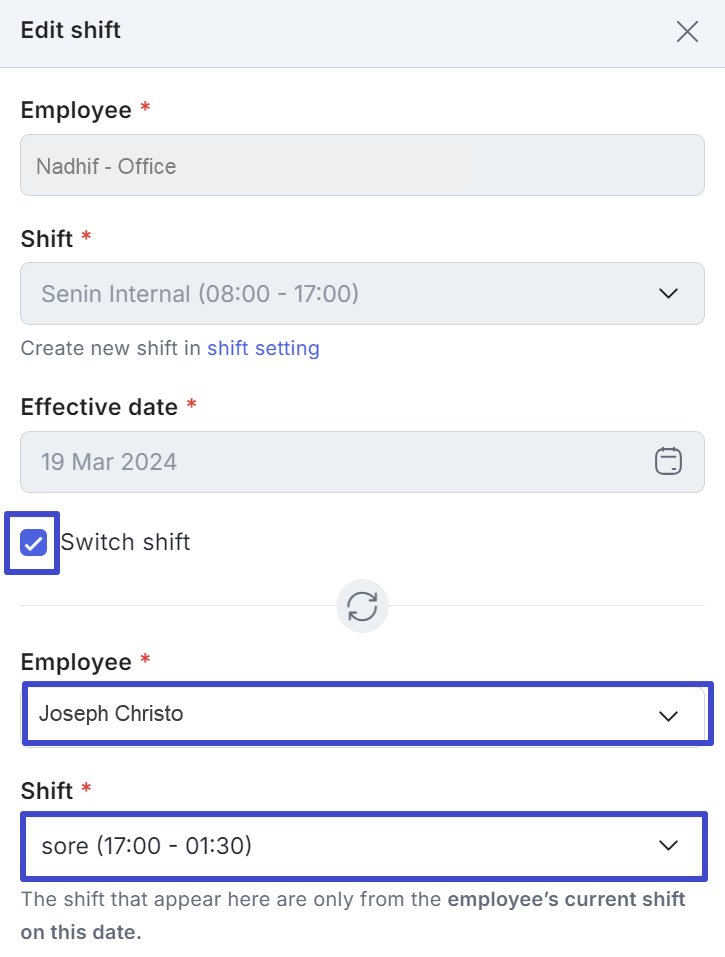Open the employee dropdown showing Joseph Christo
The image size is (725, 957).
click(362, 713)
